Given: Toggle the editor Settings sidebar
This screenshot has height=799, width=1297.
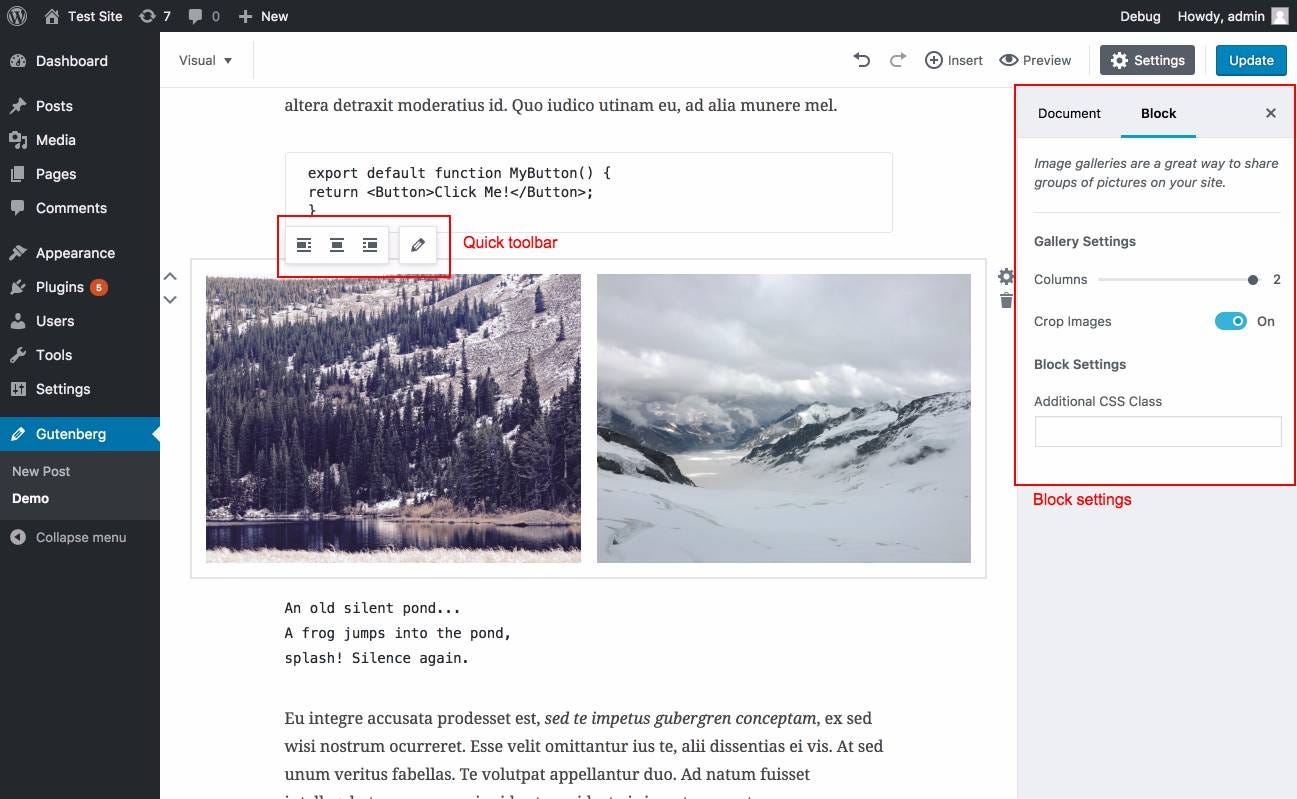Looking at the screenshot, I should 1148,60.
